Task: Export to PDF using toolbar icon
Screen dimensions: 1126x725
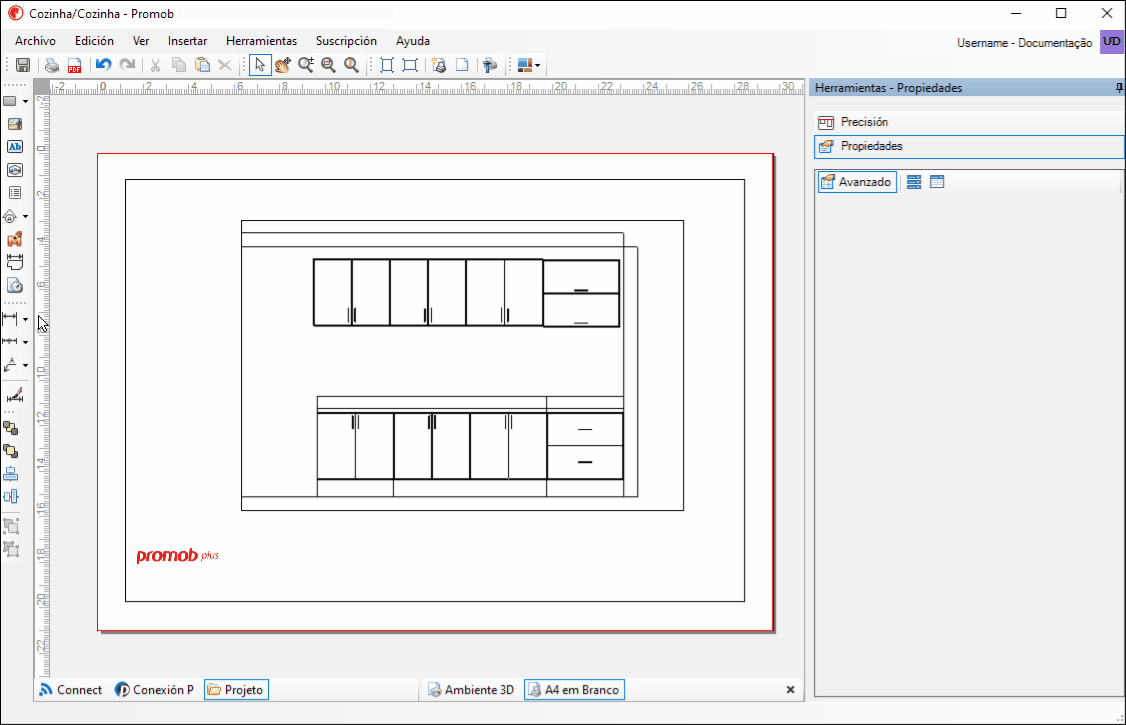Action: click(x=74, y=65)
